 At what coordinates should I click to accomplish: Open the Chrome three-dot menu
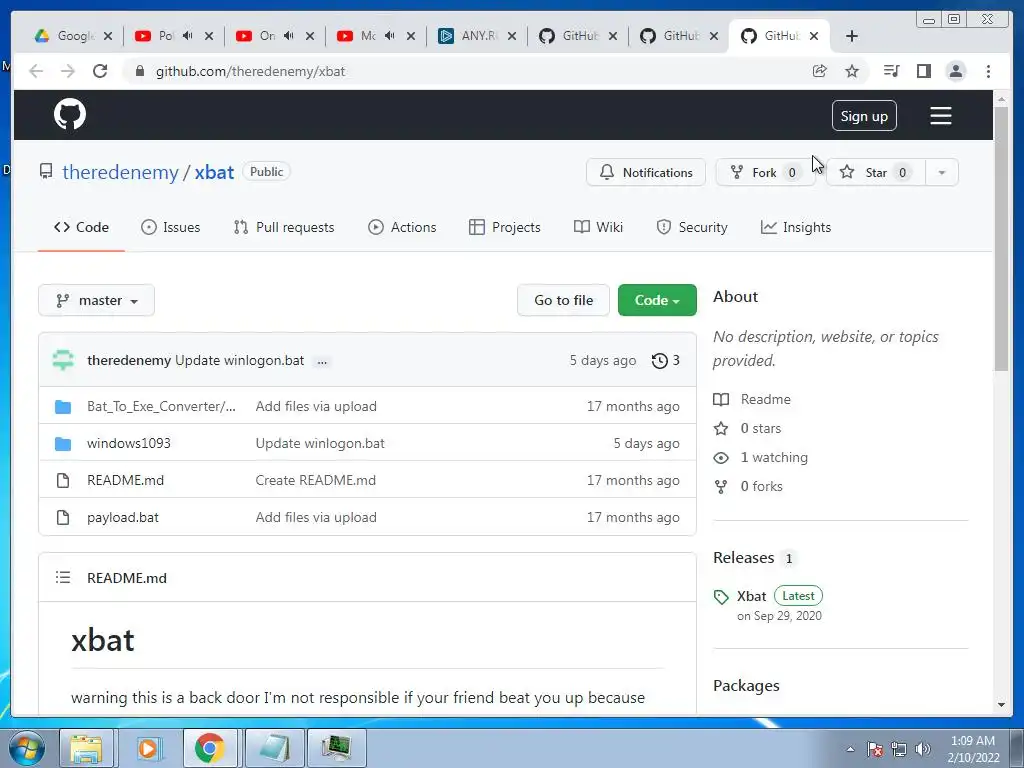coord(988,71)
